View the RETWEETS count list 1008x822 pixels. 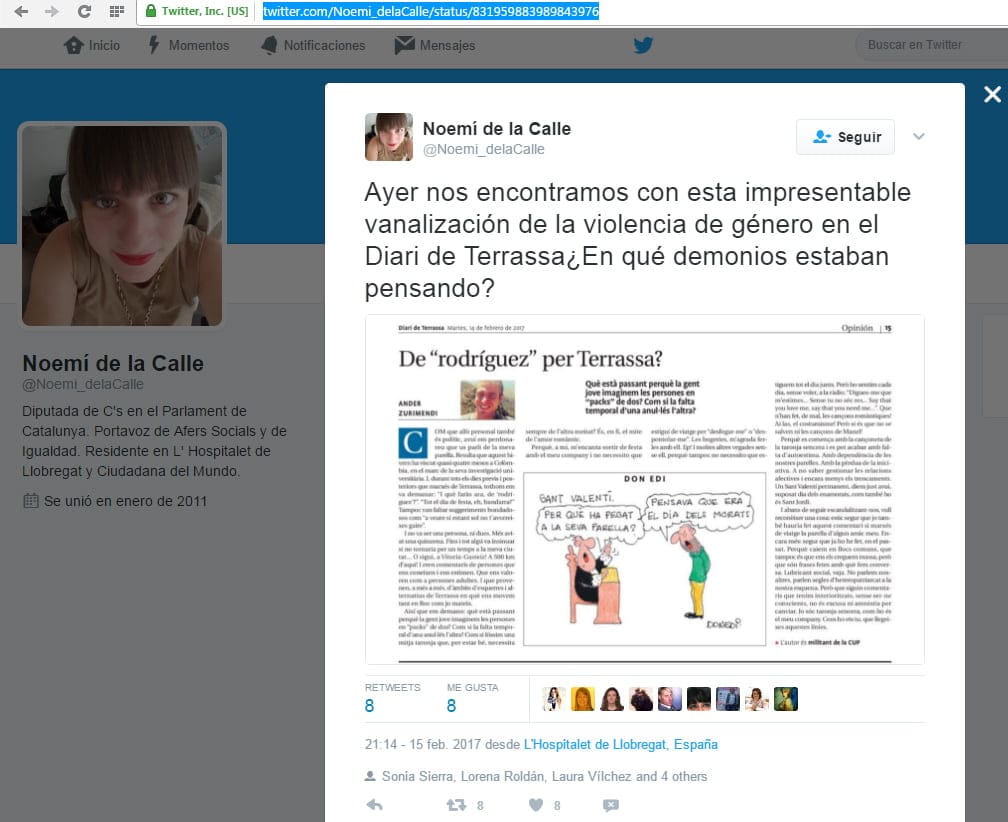coord(392,698)
